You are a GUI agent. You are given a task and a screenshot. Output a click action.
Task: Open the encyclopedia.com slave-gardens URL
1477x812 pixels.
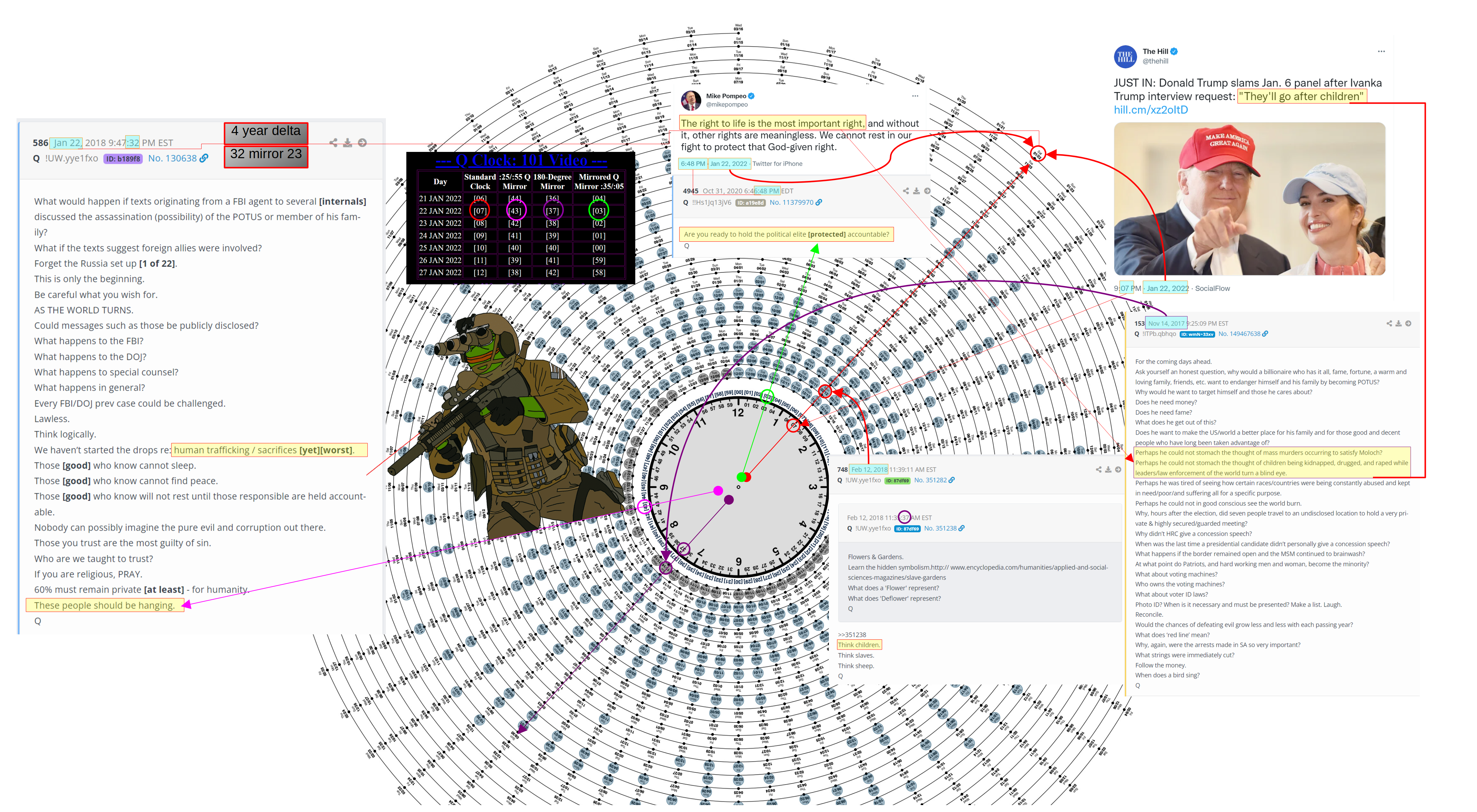978,572
